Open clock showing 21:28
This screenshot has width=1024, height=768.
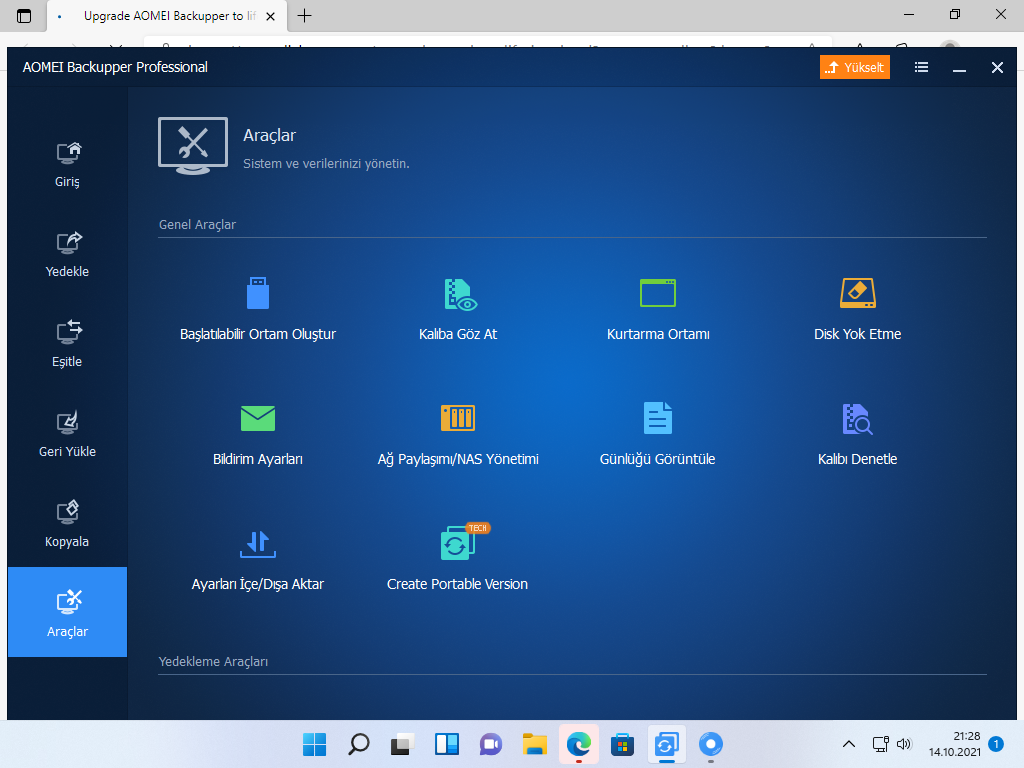pyautogui.click(x=955, y=744)
